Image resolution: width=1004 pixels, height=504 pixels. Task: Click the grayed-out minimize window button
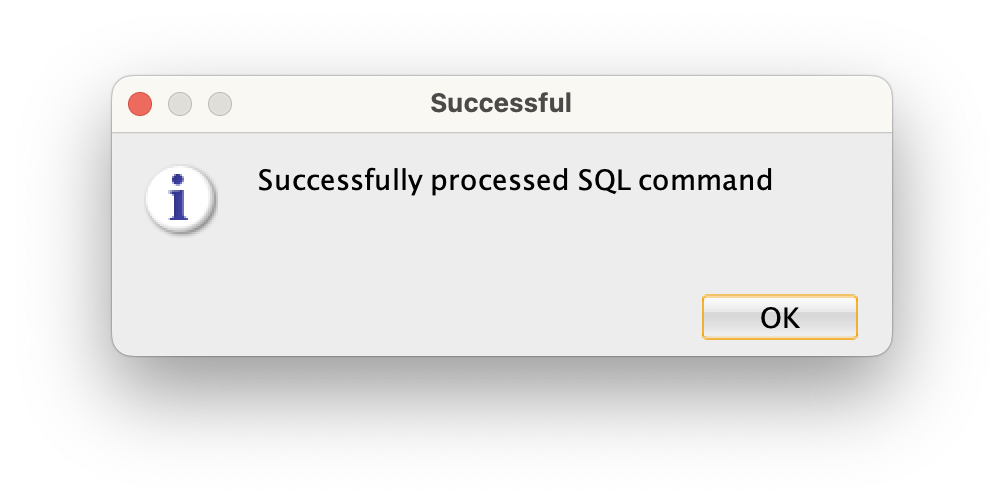(180, 103)
